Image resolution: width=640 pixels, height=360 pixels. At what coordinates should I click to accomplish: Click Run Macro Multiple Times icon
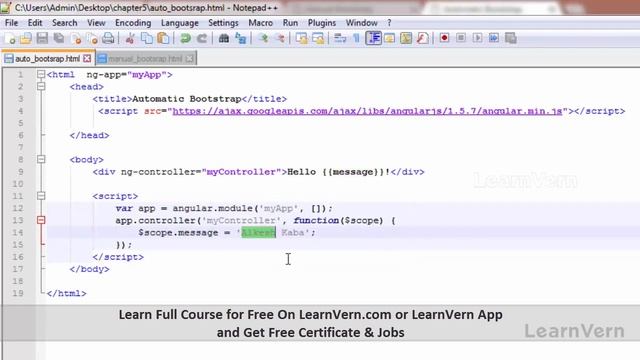pos(493,38)
